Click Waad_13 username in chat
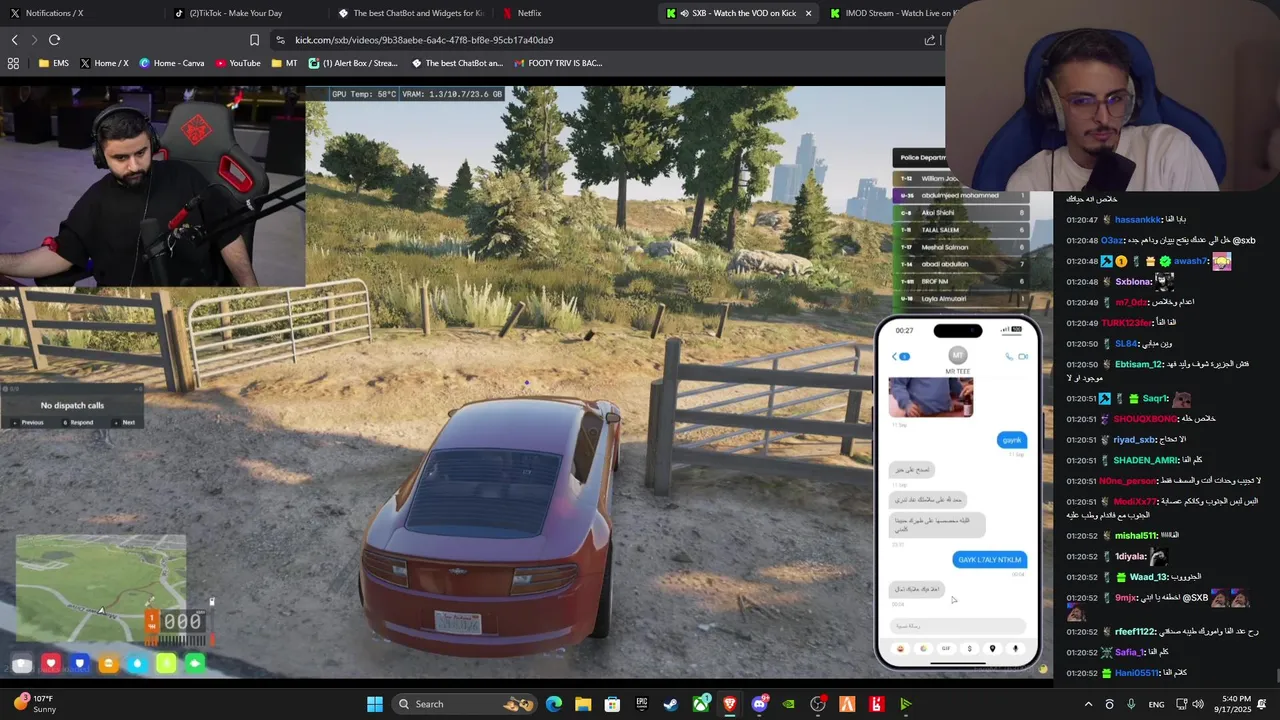This screenshot has height=720, width=1280. click(x=1149, y=577)
